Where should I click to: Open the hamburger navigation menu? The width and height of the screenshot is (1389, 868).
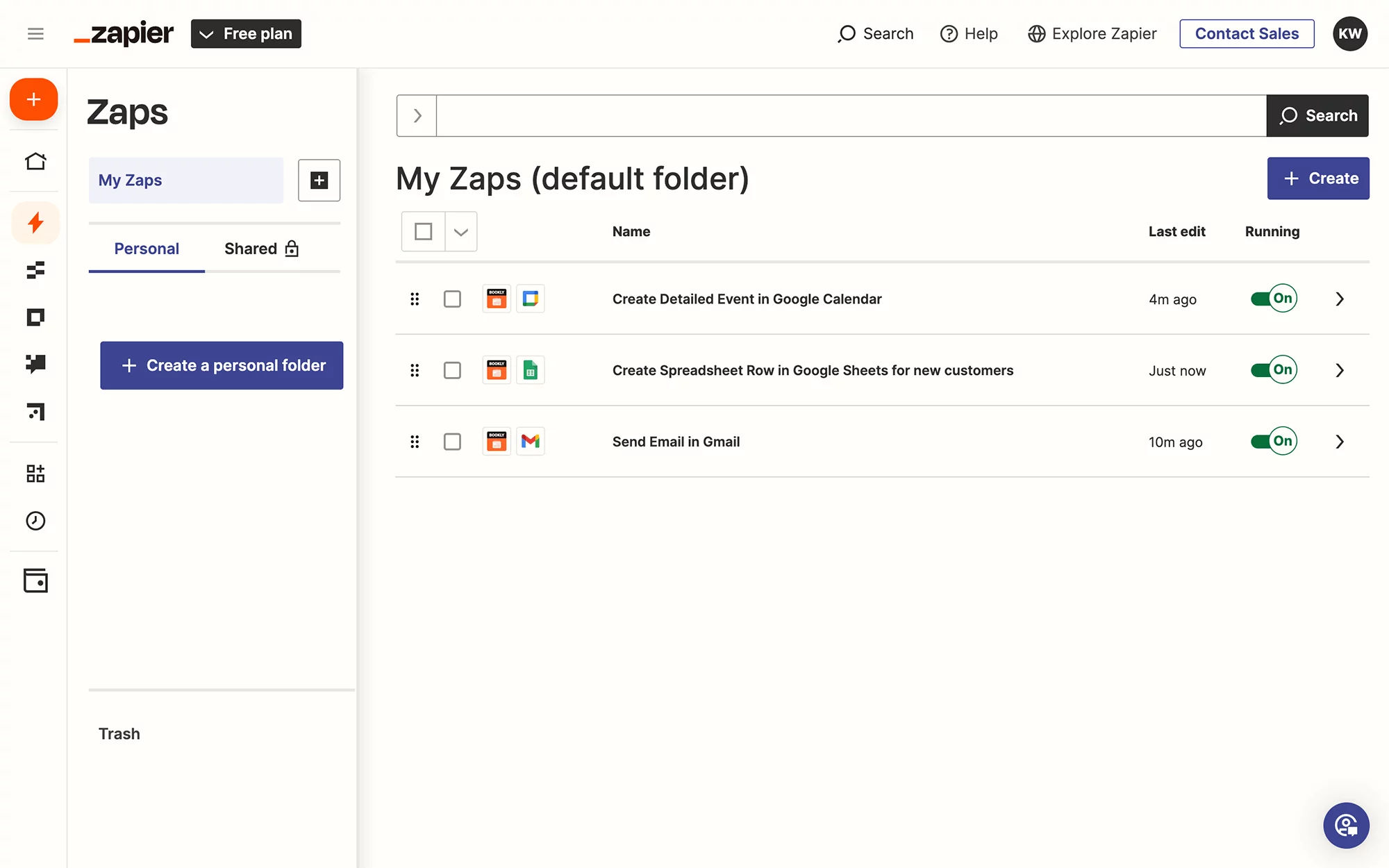[35, 33]
